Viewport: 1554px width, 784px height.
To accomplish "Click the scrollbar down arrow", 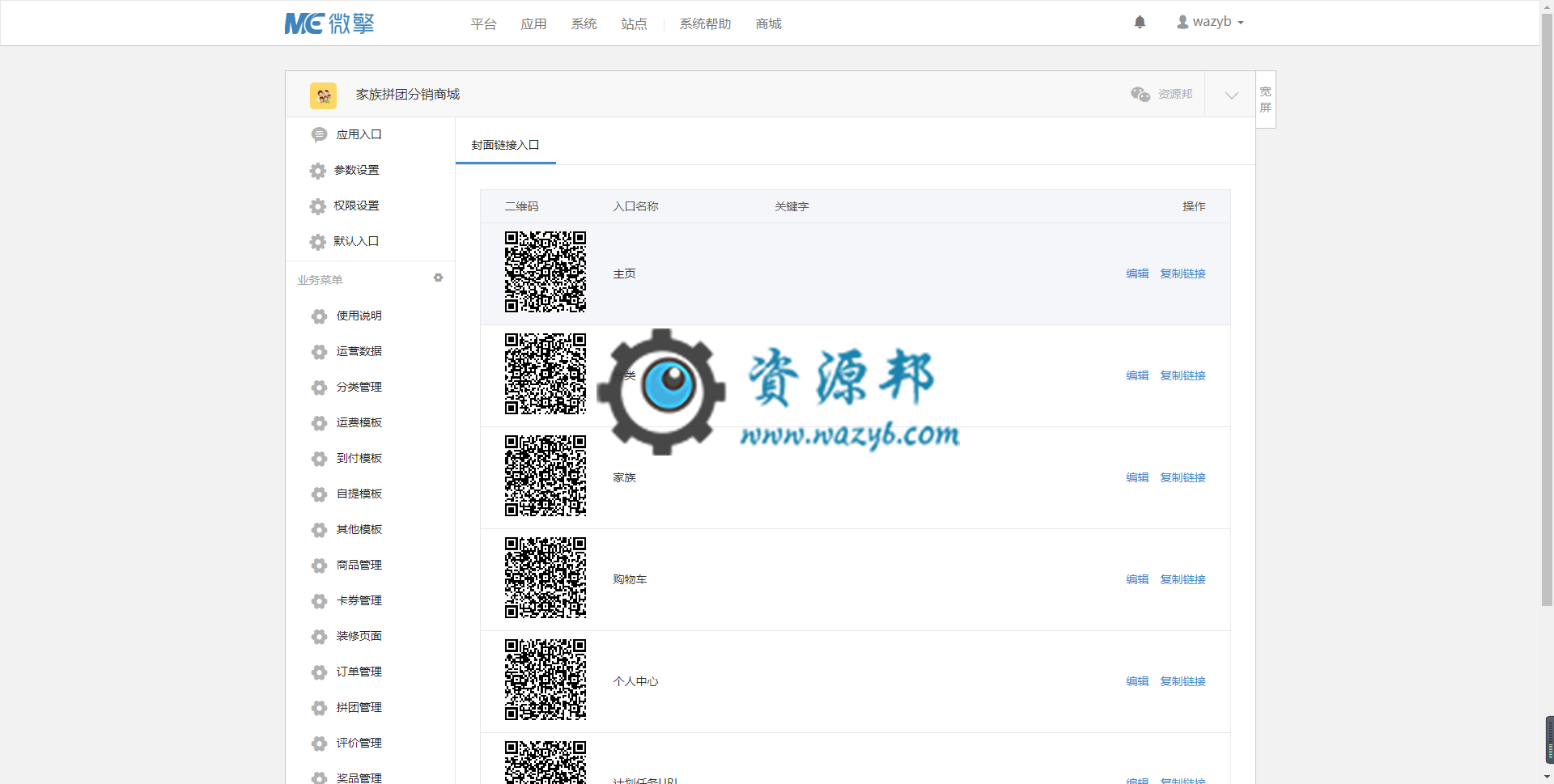I will (1547, 778).
